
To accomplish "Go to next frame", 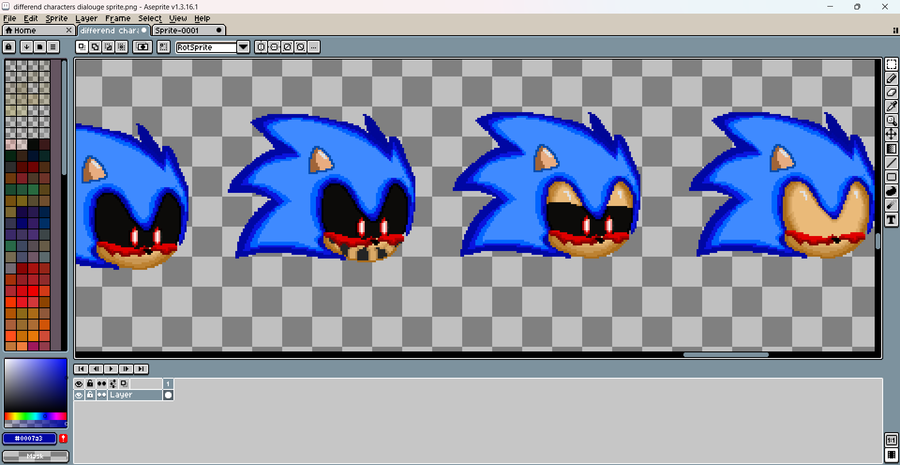I will click(x=126, y=369).
